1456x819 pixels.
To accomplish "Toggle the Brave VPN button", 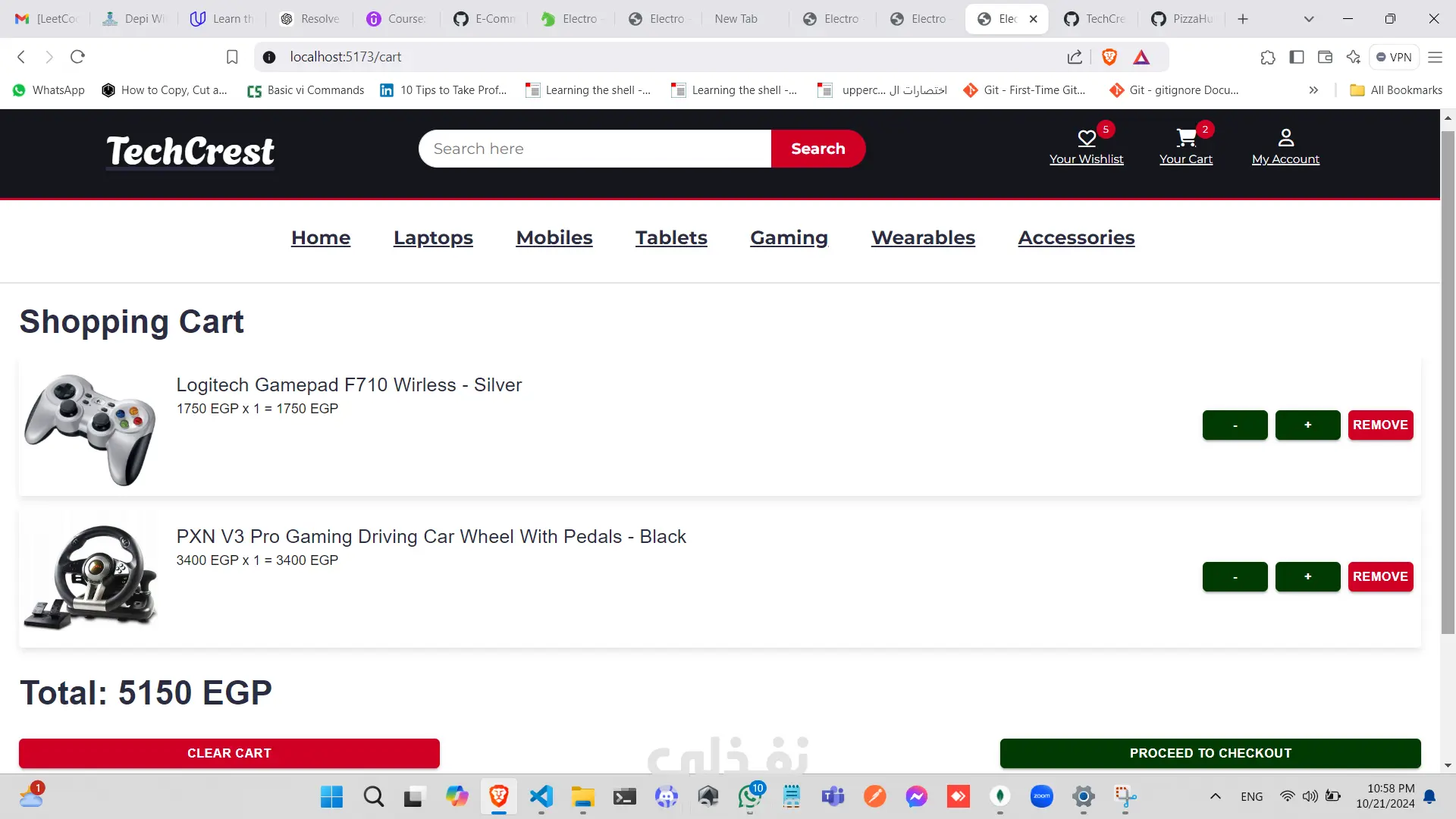I will click(1394, 57).
